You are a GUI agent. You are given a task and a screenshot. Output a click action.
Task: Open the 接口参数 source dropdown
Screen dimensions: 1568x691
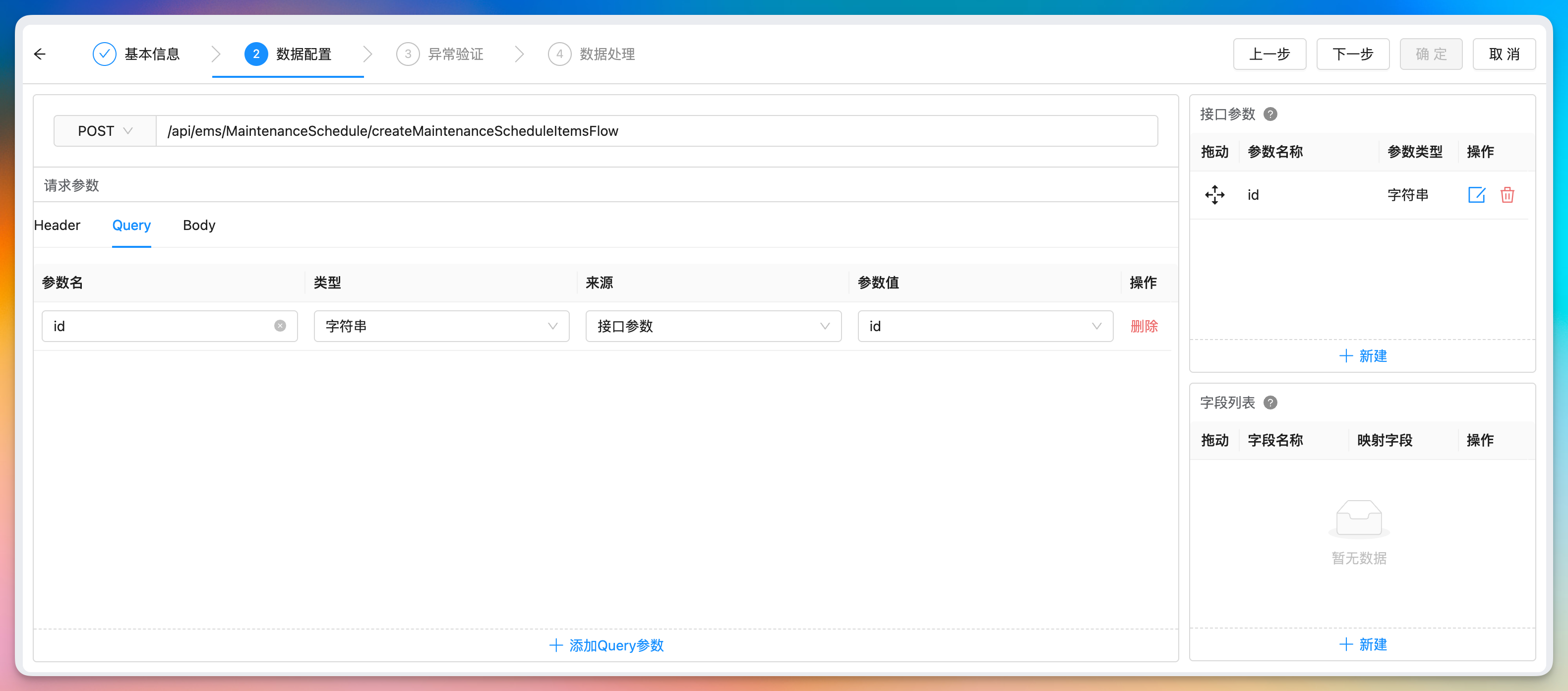pos(713,326)
